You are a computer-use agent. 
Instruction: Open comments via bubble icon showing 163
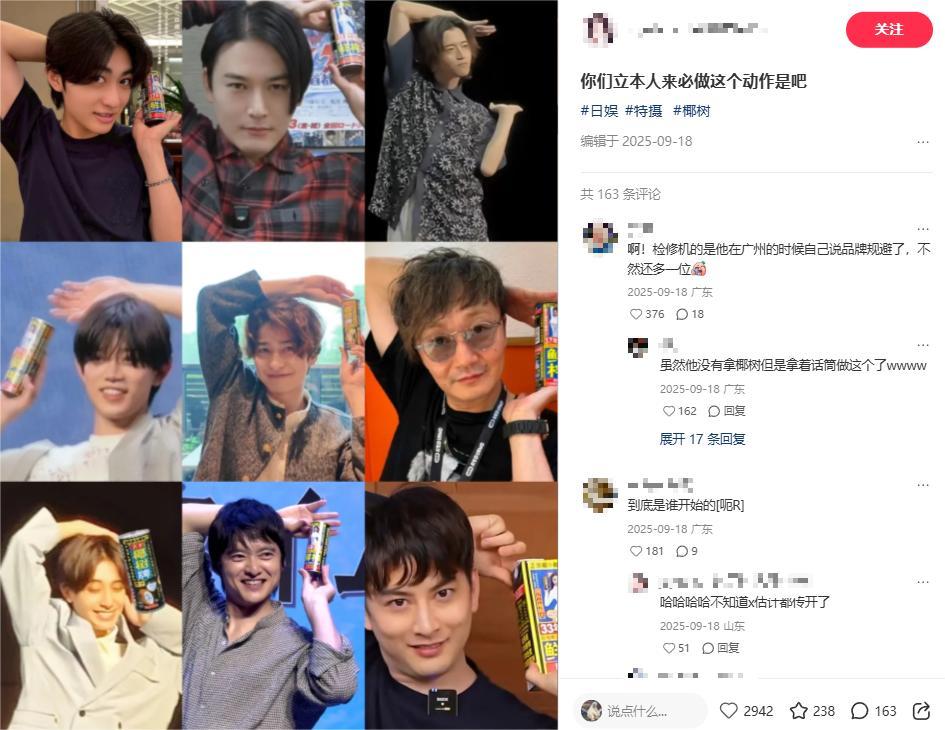859,711
